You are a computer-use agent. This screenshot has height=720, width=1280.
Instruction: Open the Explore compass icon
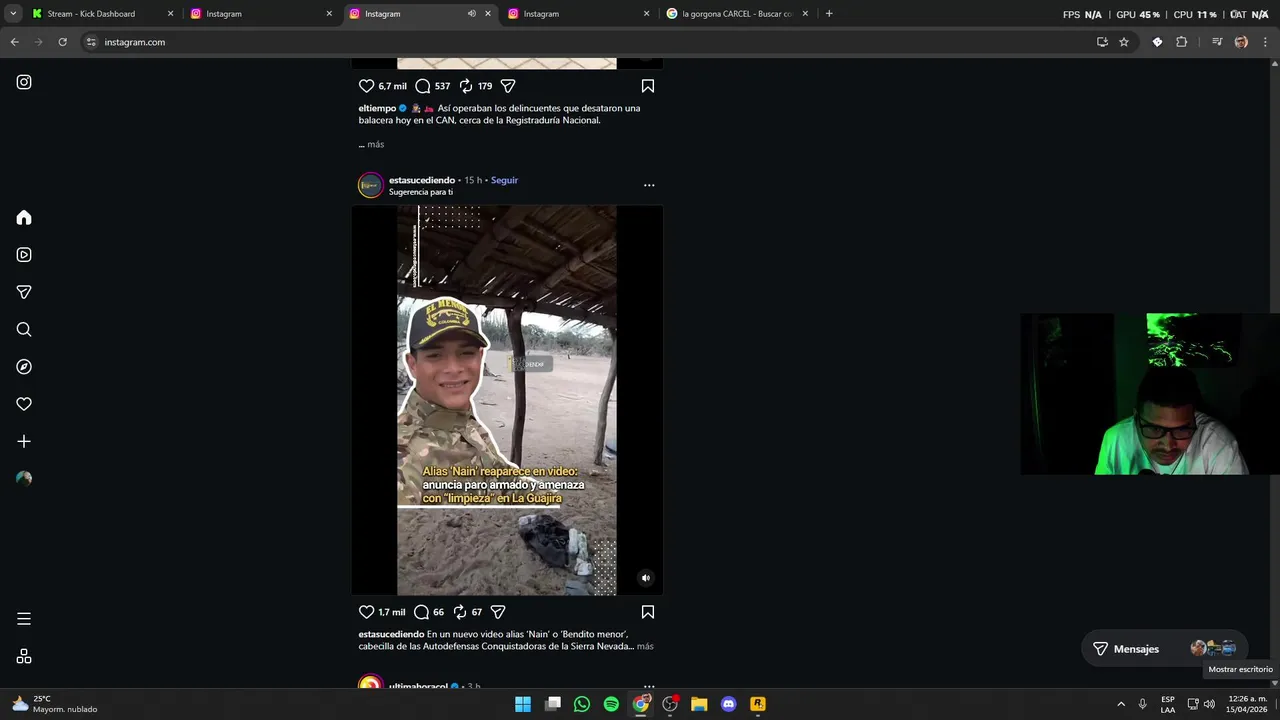[24, 367]
